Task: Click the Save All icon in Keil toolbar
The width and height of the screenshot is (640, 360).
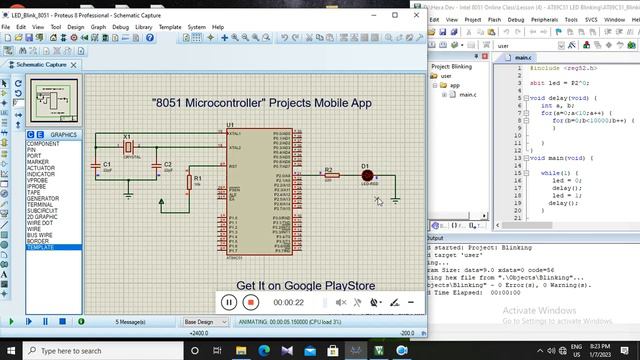Action: point(453,32)
